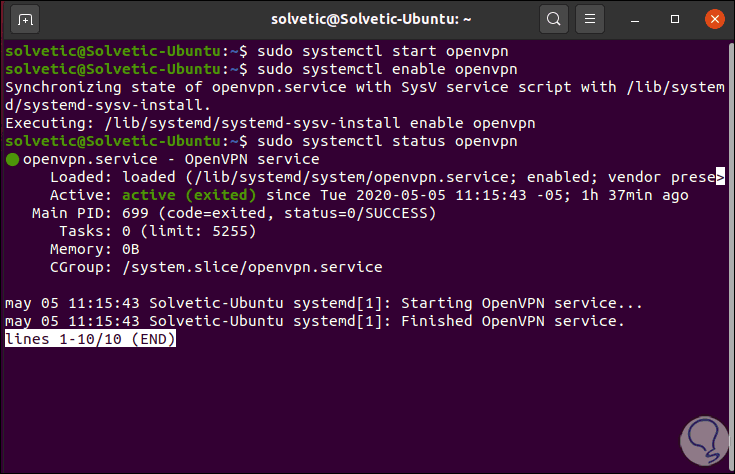Click the "sudo systemctl enable openvpn" command
Viewport: 735px width, 474px height.
(x=379, y=69)
